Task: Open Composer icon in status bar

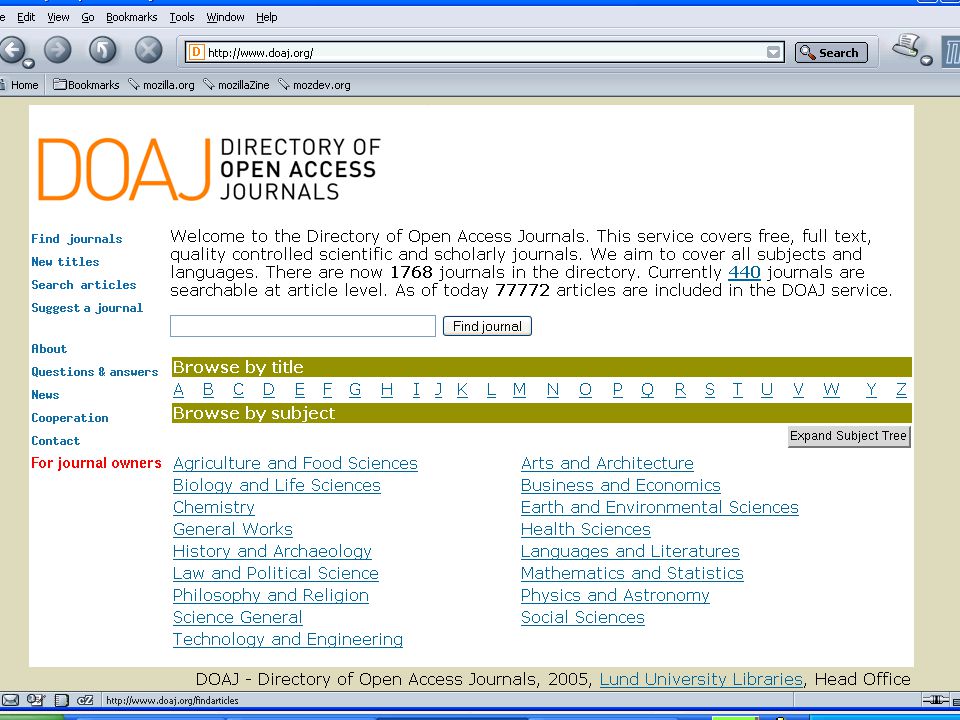Action: [x=36, y=700]
